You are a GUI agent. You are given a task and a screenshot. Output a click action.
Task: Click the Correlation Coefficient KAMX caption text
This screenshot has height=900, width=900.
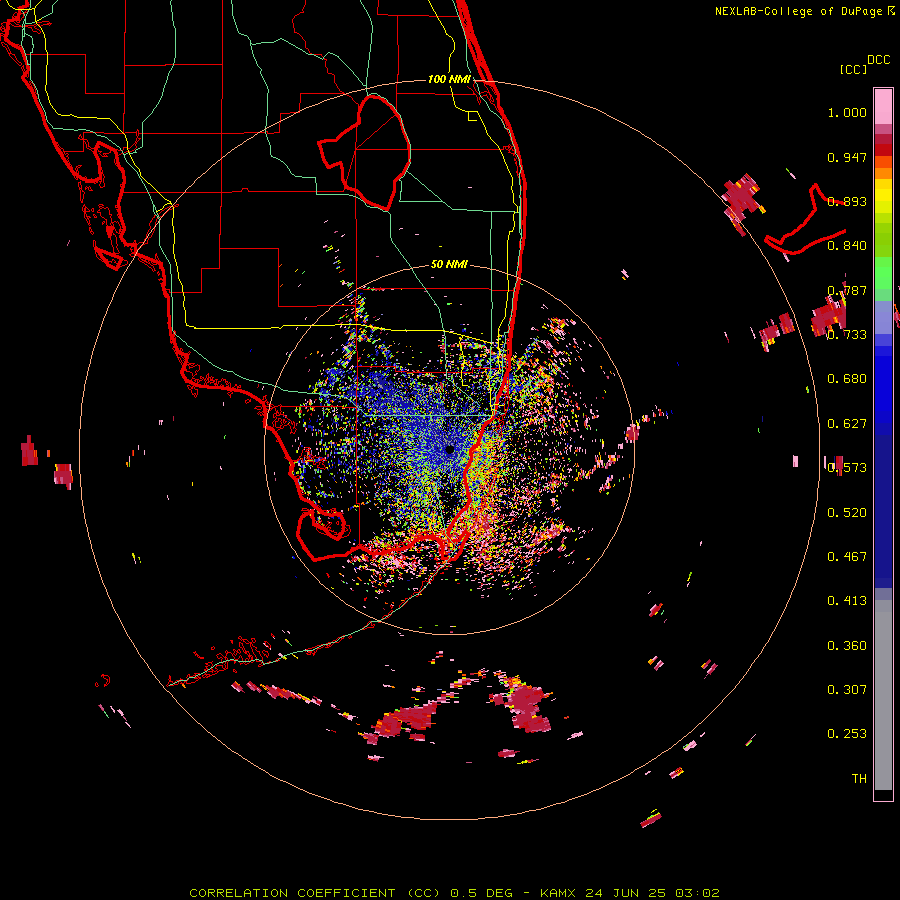pyautogui.click(x=455, y=893)
